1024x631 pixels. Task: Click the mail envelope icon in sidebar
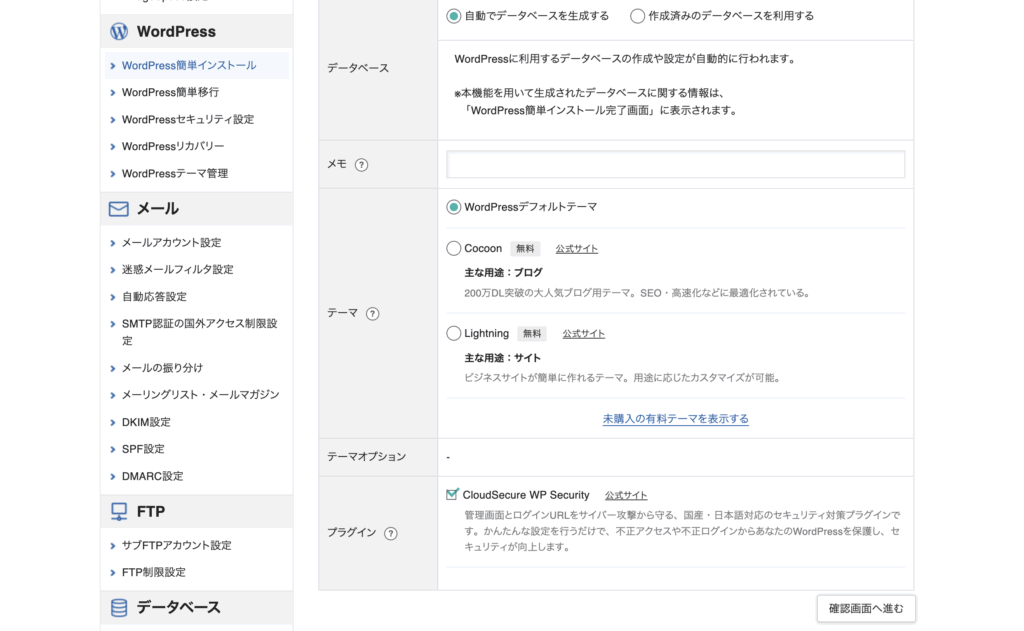click(x=118, y=209)
